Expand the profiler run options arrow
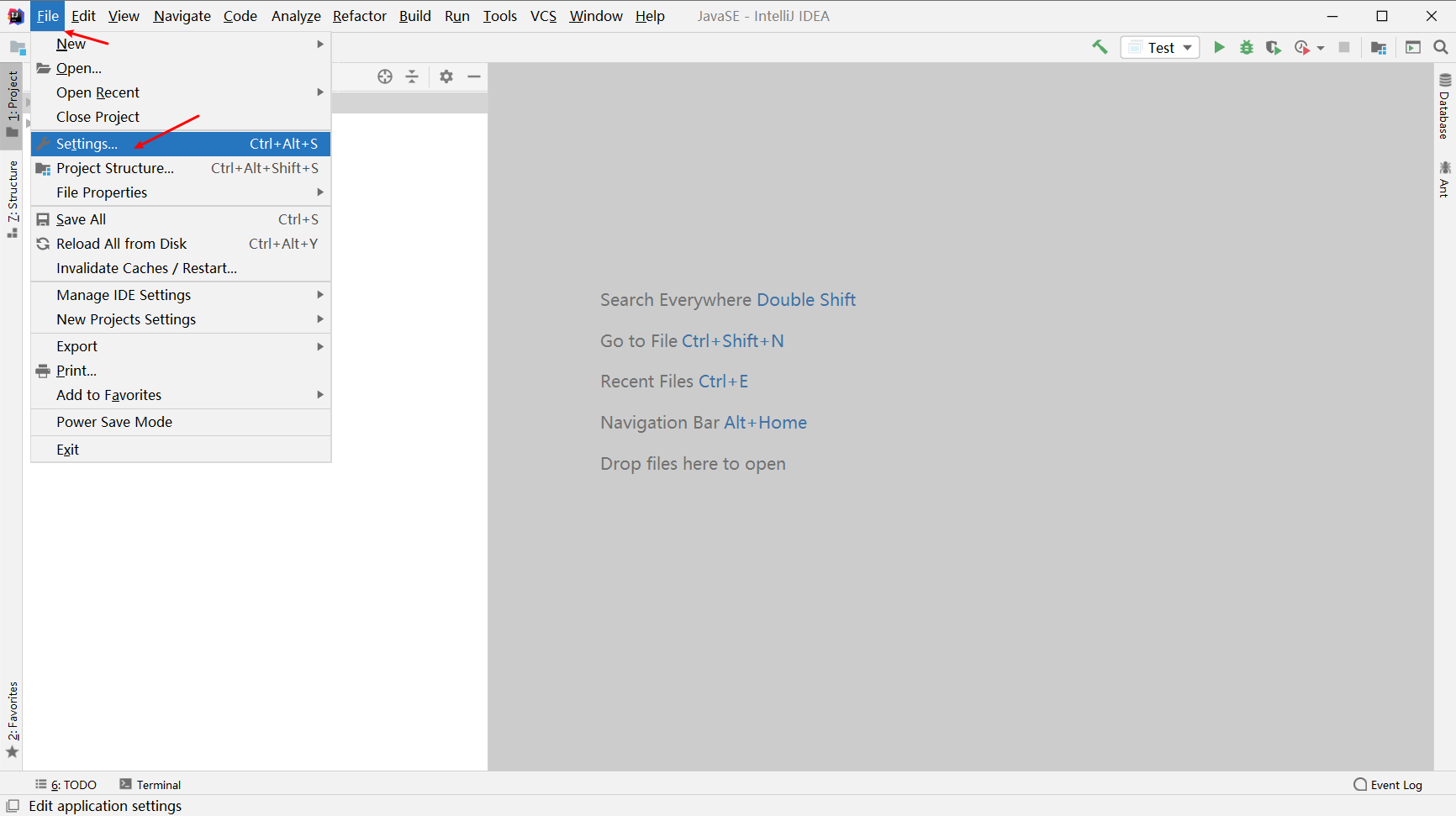1456x816 pixels. (x=1321, y=48)
